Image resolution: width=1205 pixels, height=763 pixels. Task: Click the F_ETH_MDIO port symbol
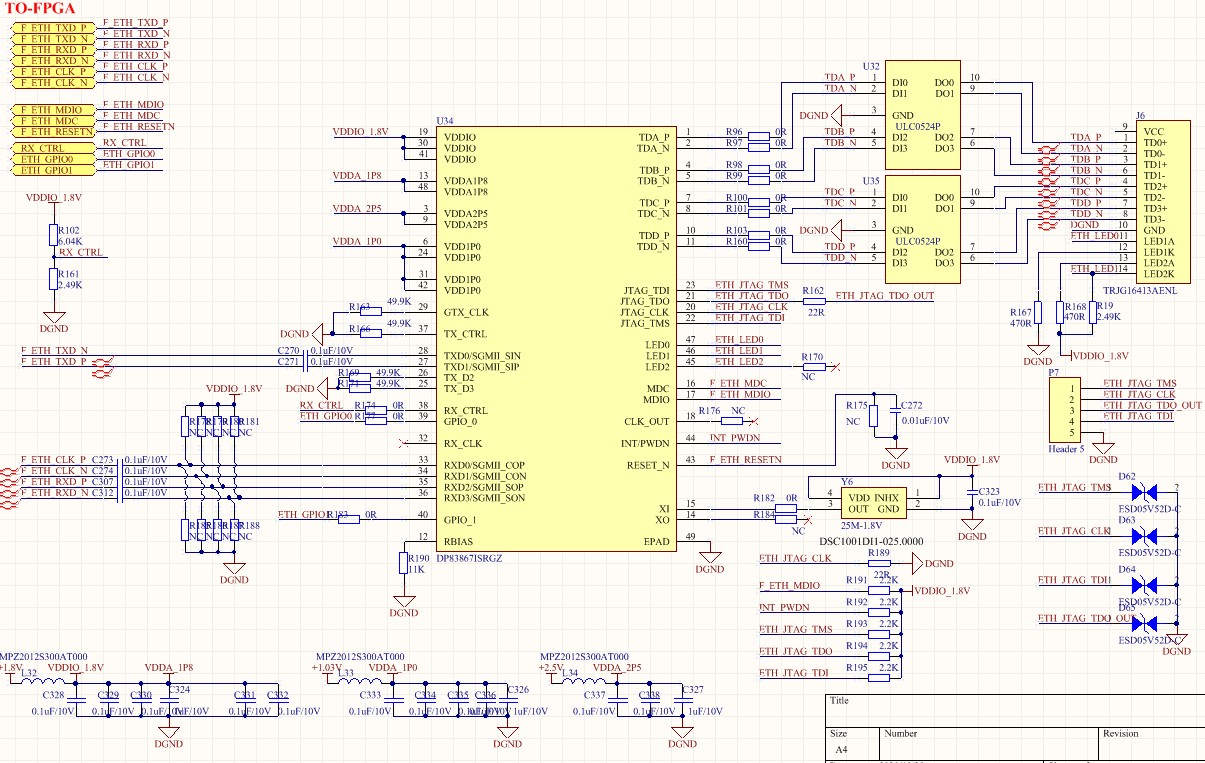point(55,109)
